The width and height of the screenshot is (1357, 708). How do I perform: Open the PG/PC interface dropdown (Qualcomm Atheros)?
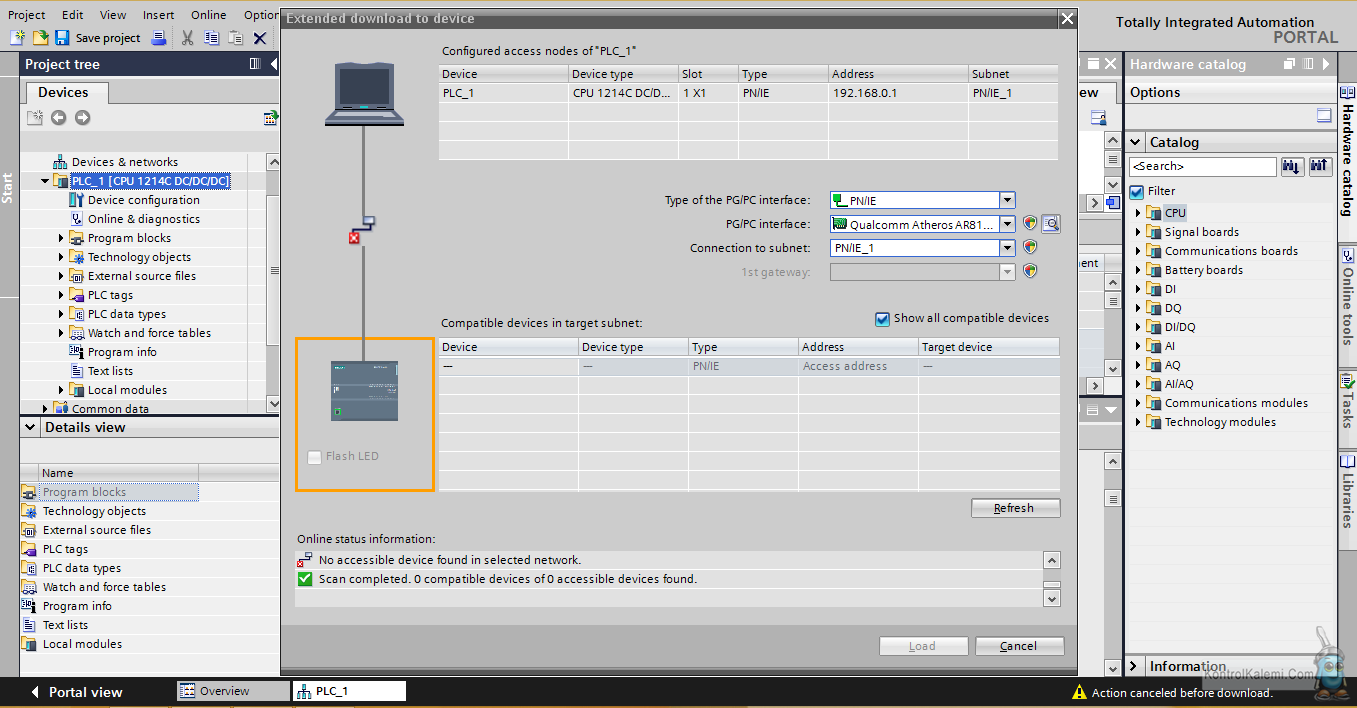click(x=1008, y=224)
